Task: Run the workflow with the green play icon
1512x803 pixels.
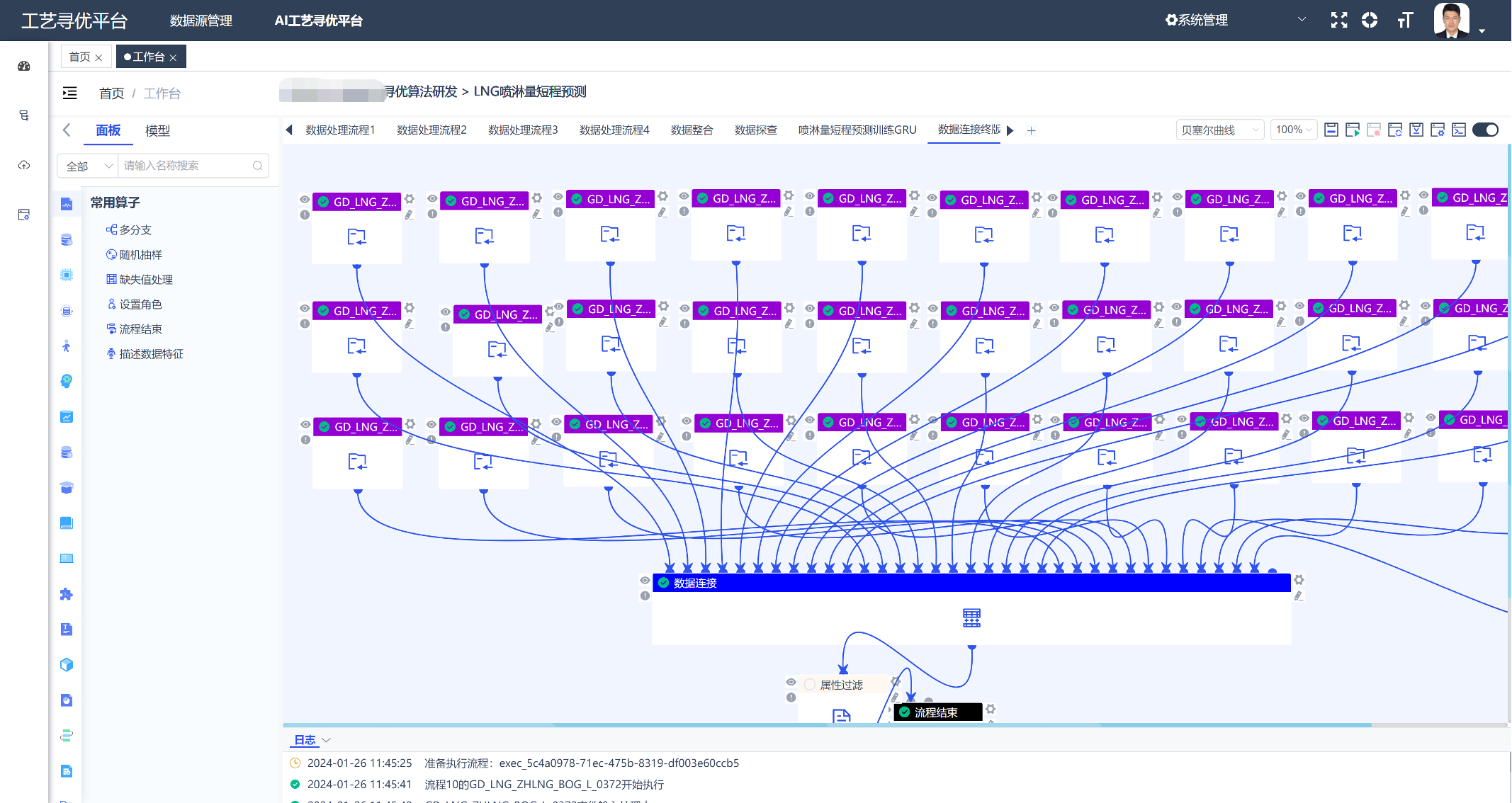Action: tap(1353, 130)
